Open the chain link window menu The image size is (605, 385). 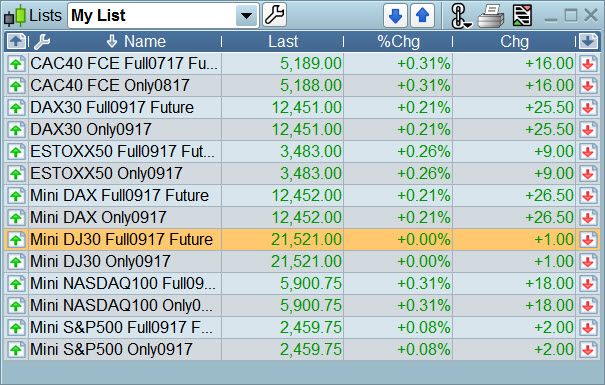coord(460,16)
